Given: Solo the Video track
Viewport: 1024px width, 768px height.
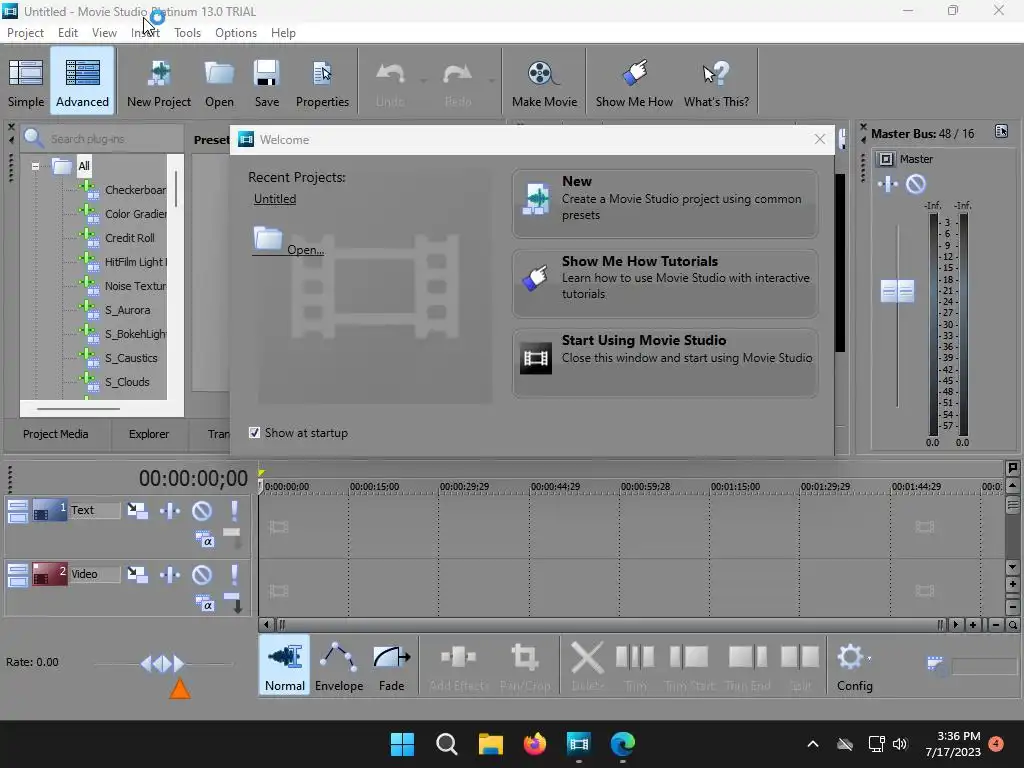Looking at the screenshot, I should (x=234, y=575).
